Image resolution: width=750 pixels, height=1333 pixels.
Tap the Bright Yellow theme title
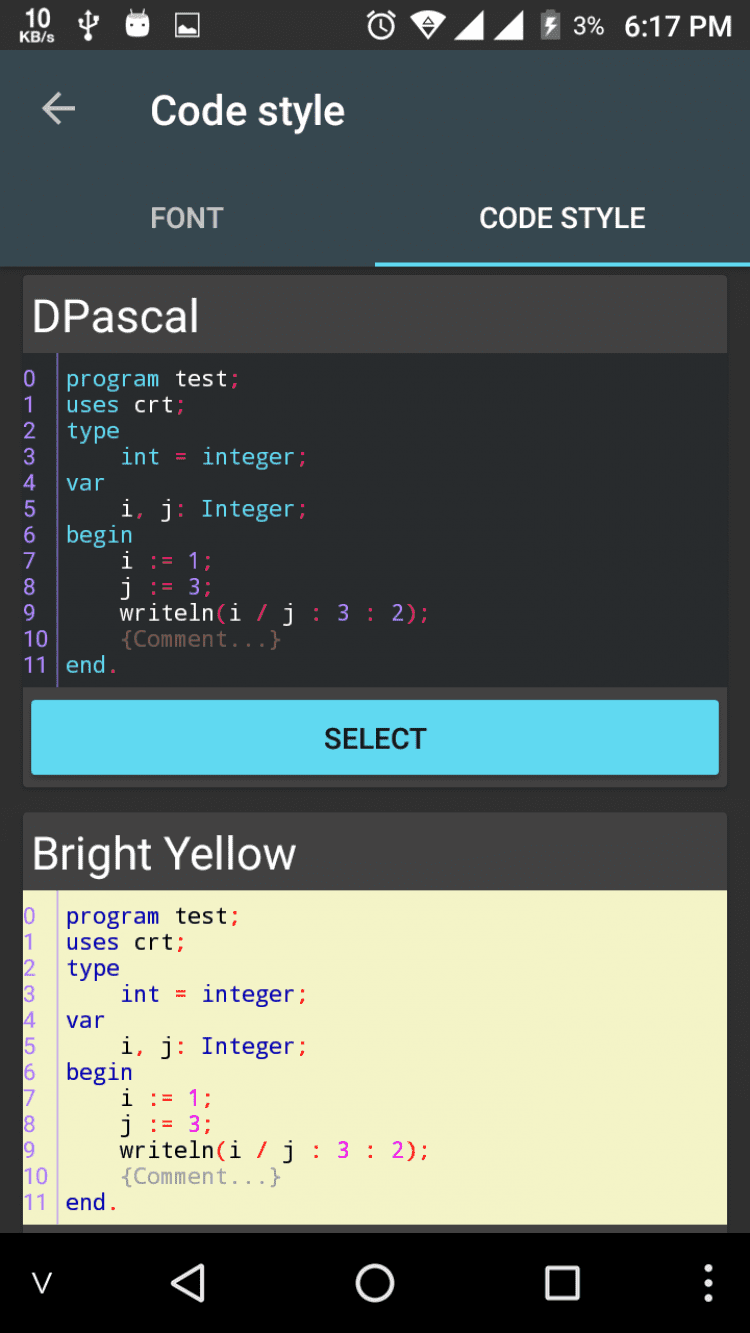click(164, 854)
